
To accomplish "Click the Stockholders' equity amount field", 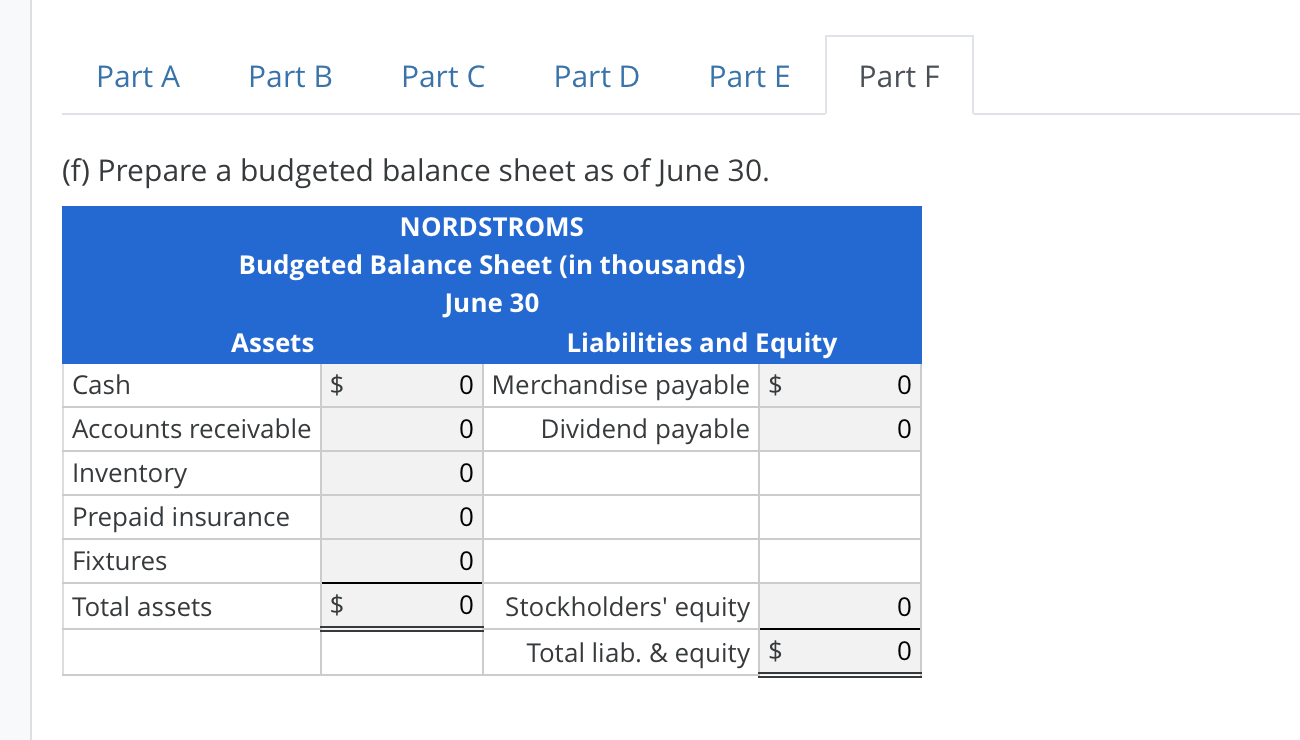I will pos(840,606).
